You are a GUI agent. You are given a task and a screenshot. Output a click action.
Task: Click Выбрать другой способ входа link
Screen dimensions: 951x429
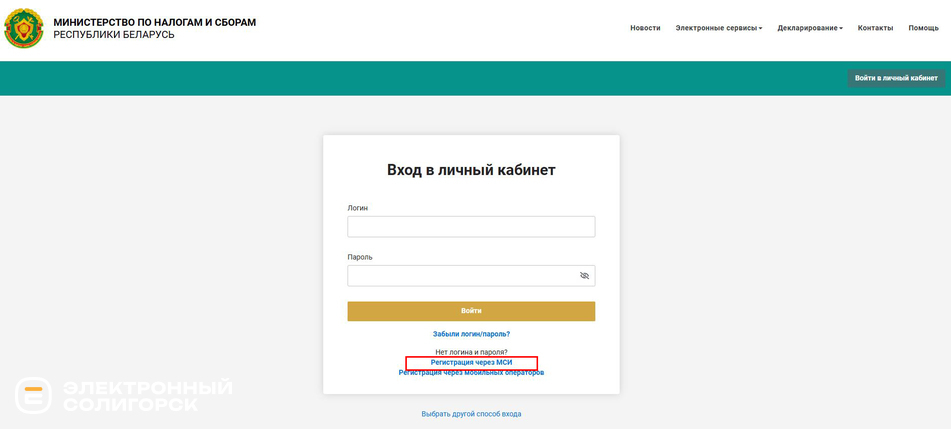point(471,414)
